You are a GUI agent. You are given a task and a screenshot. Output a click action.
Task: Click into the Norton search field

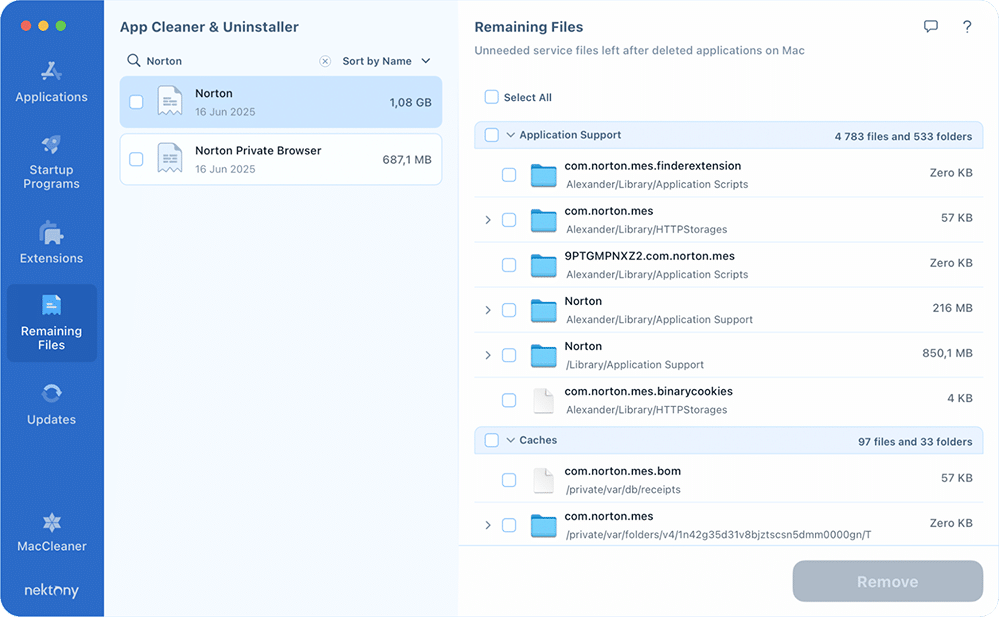[229, 61]
